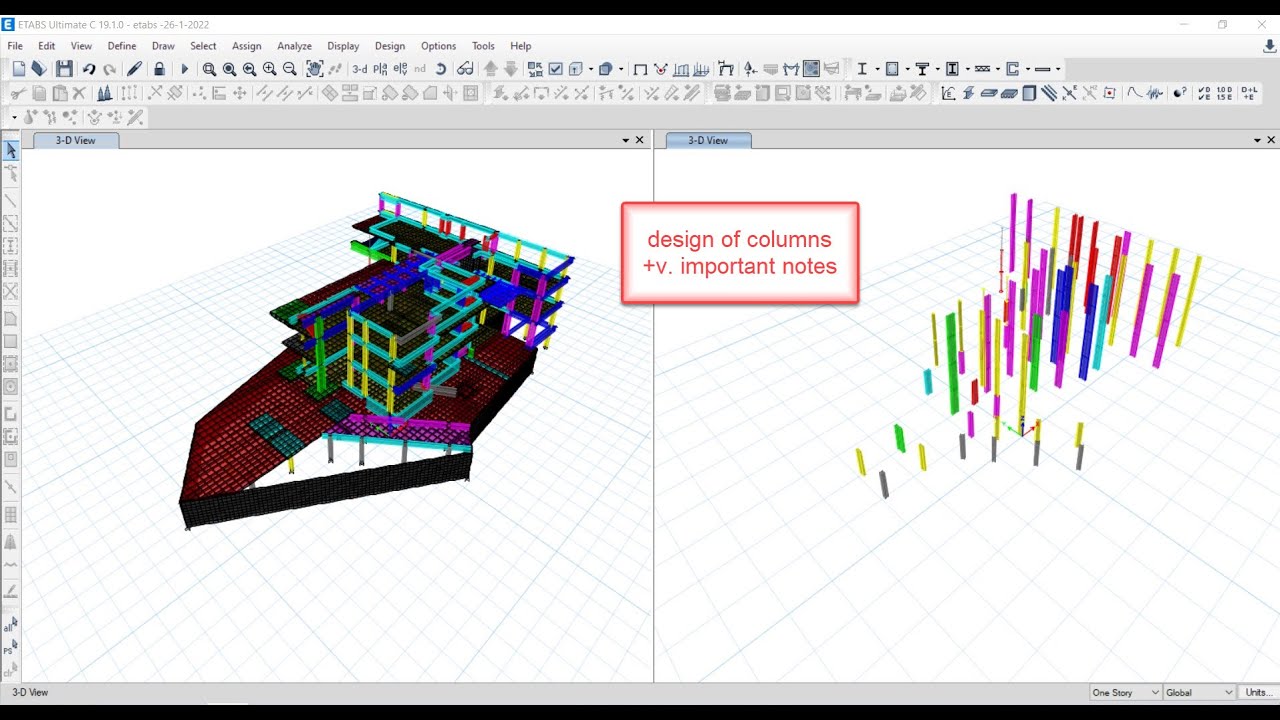This screenshot has height=720, width=1280.
Task: Close the left 3-D View pane
Action: (640, 140)
